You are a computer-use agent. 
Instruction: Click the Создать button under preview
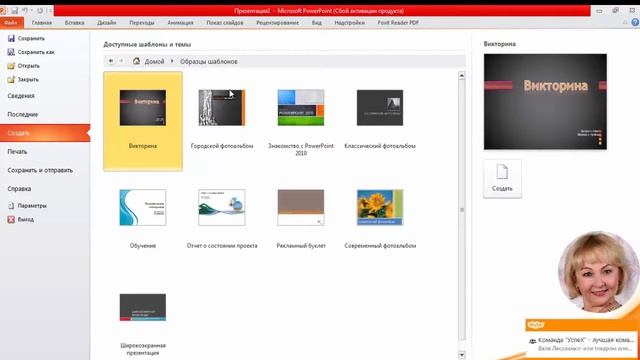(502, 179)
